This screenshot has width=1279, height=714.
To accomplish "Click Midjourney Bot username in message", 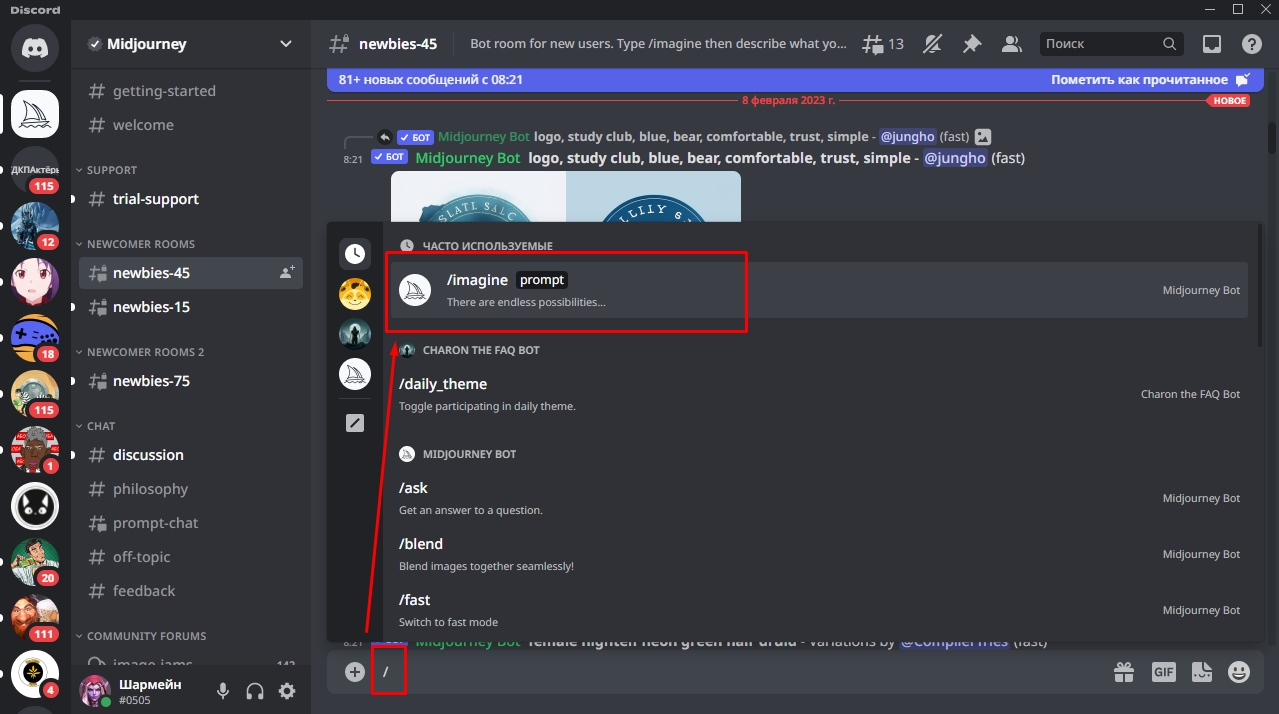I will [467, 158].
